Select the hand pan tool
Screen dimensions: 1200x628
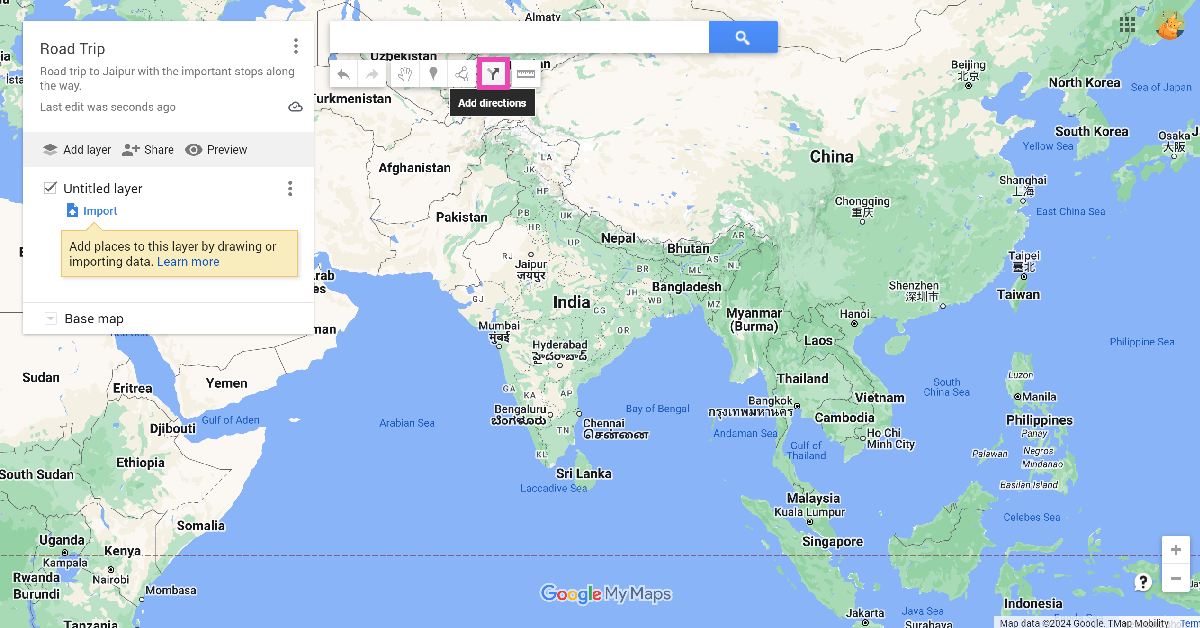(405, 74)
